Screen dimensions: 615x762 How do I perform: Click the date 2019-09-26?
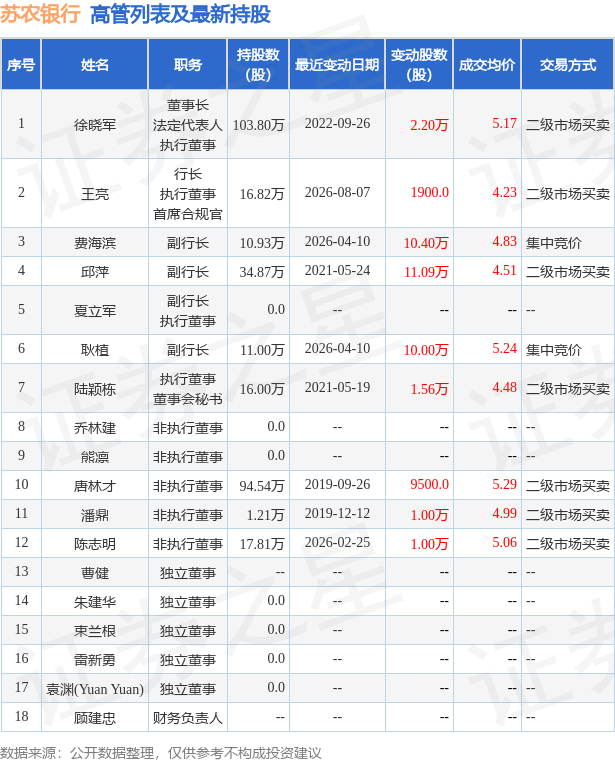pyautogui.click(x=337, y=484)
